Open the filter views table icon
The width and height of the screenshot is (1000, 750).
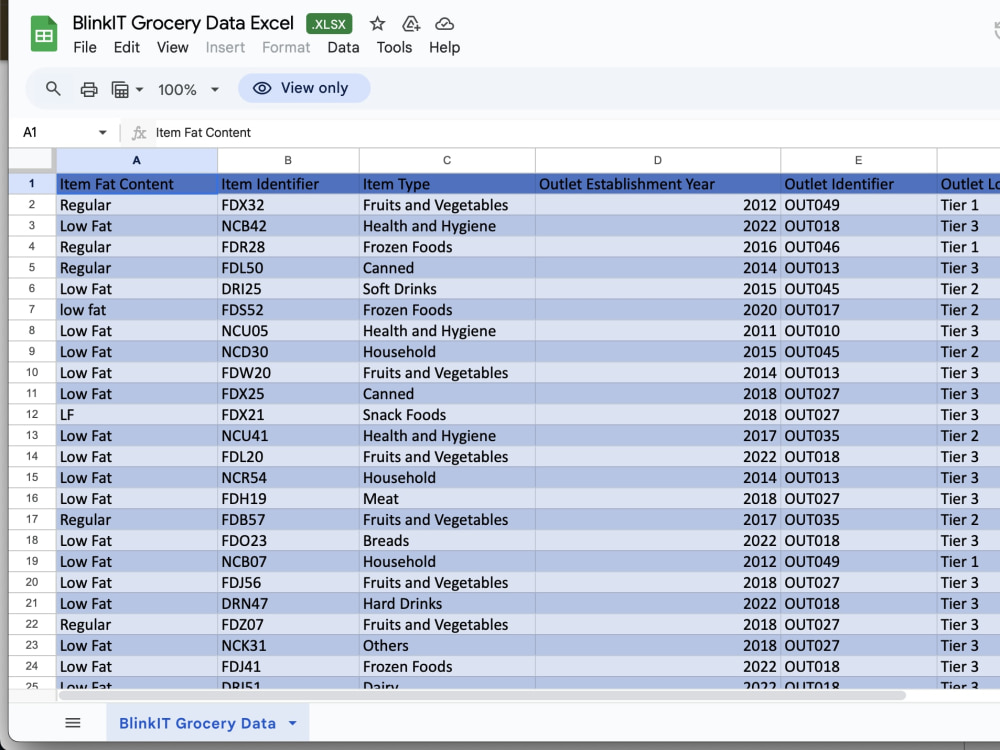[120, 89]
